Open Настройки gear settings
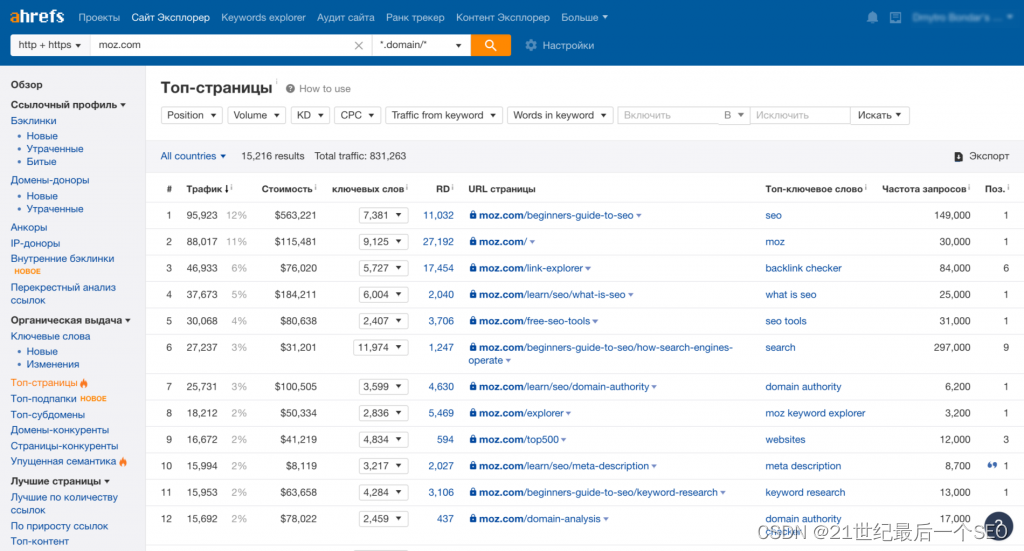The height and width of the screenshot is (551, 1024). coord(531,45)
